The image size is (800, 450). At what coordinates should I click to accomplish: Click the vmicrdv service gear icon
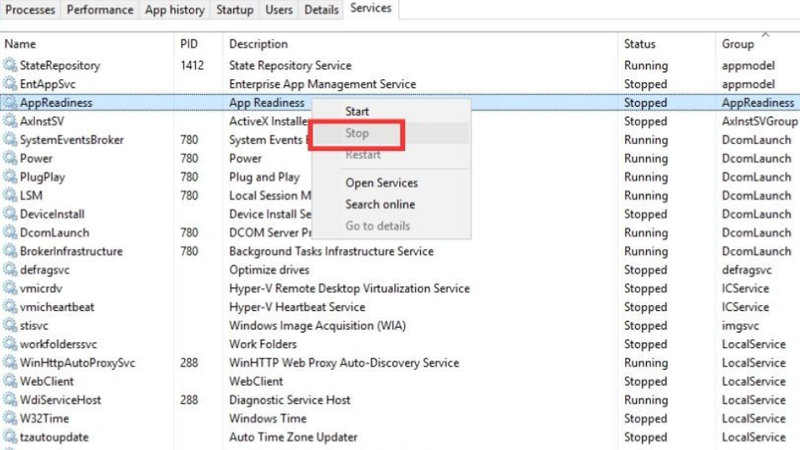click(x=10, y=288)
